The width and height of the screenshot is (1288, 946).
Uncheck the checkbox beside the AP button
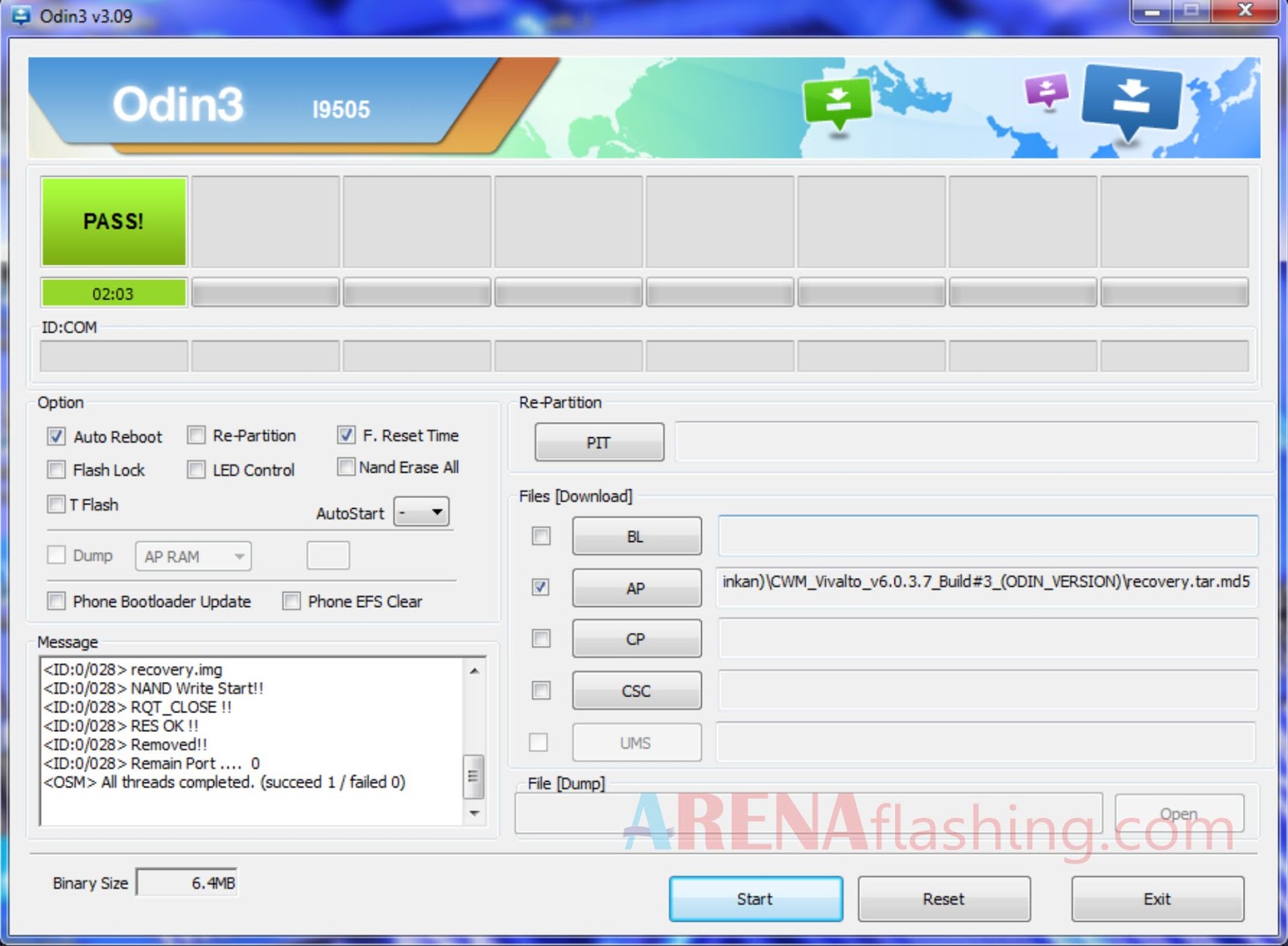pyautogui.click(x=541, y=587)
